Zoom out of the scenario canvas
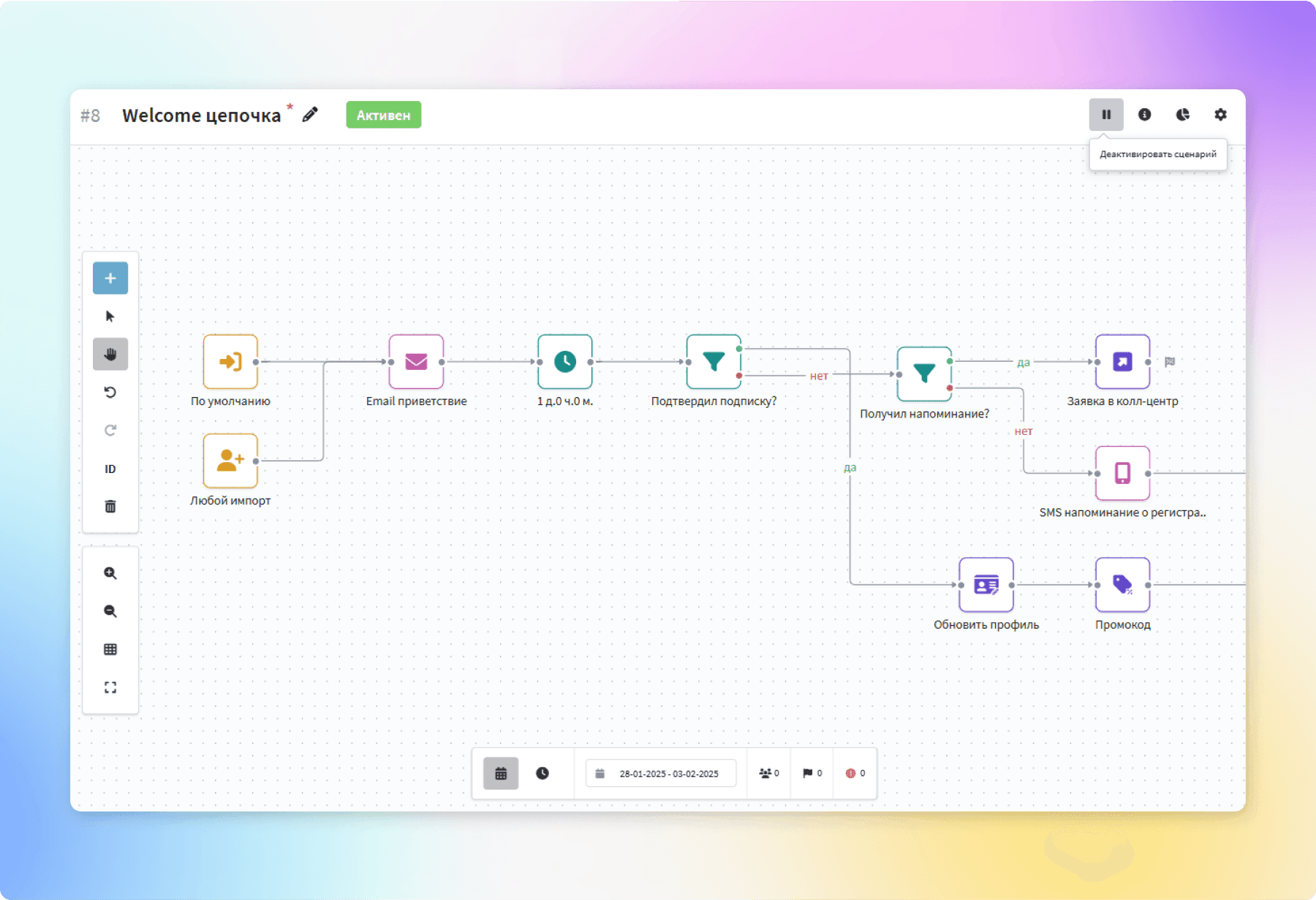 click(110, 611)
